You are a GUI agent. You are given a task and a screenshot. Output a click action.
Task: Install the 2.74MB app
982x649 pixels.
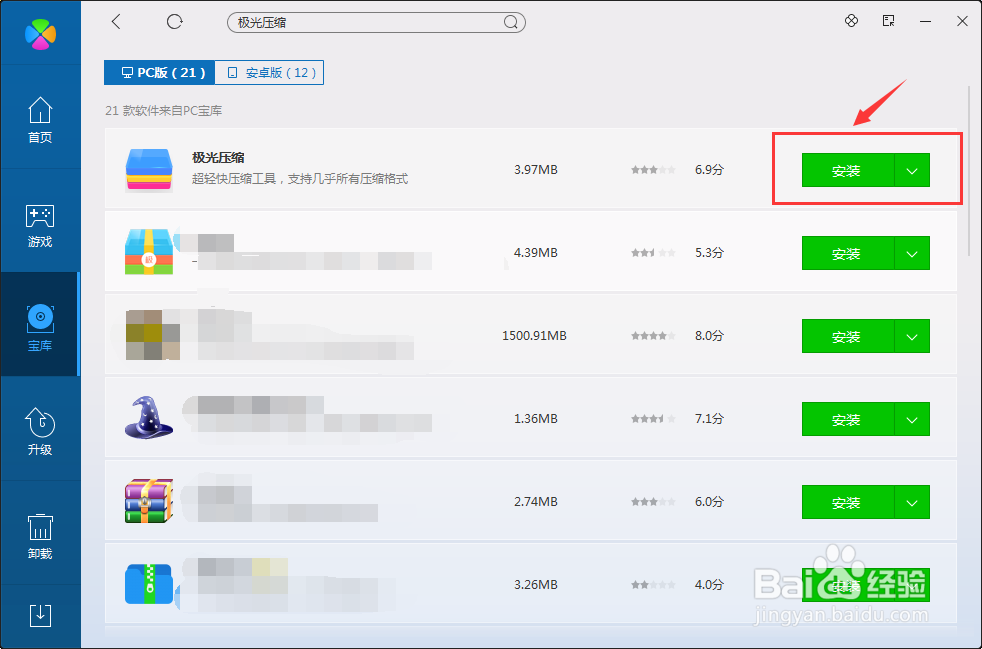pos(848,502)
